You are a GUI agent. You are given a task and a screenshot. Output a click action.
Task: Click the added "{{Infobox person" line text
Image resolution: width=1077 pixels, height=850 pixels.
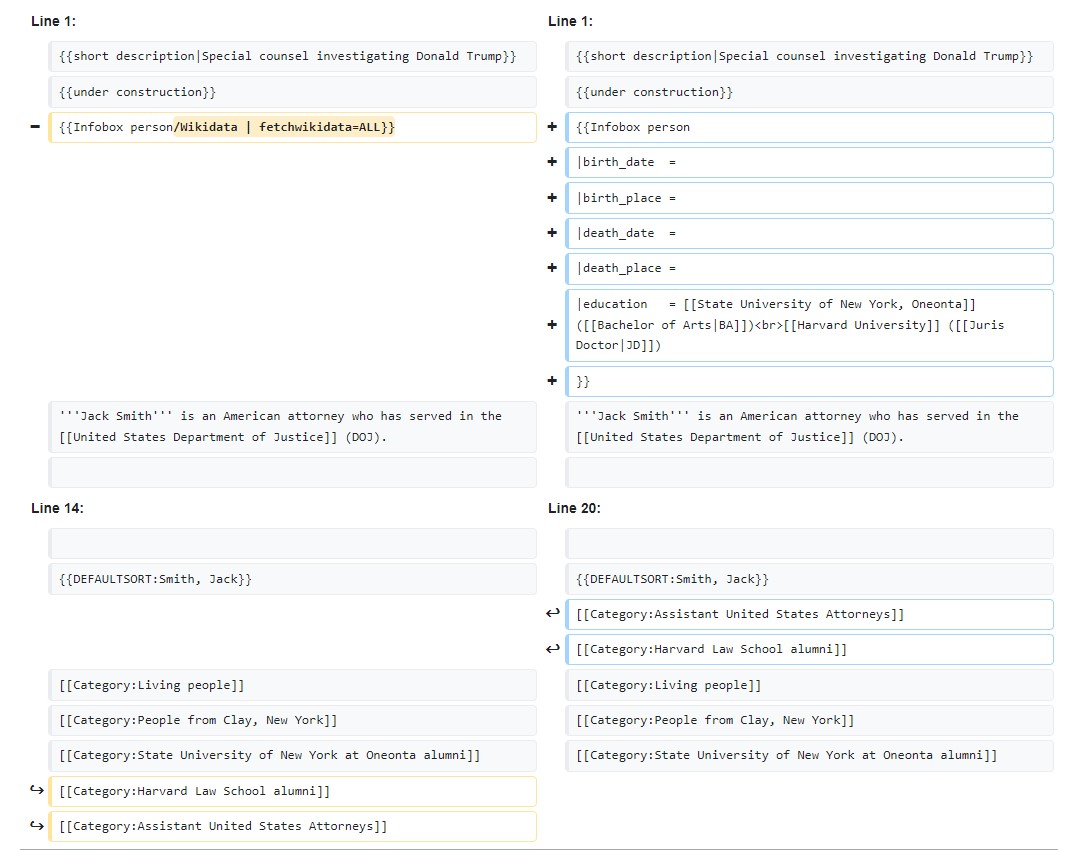(x=633, y=127)
